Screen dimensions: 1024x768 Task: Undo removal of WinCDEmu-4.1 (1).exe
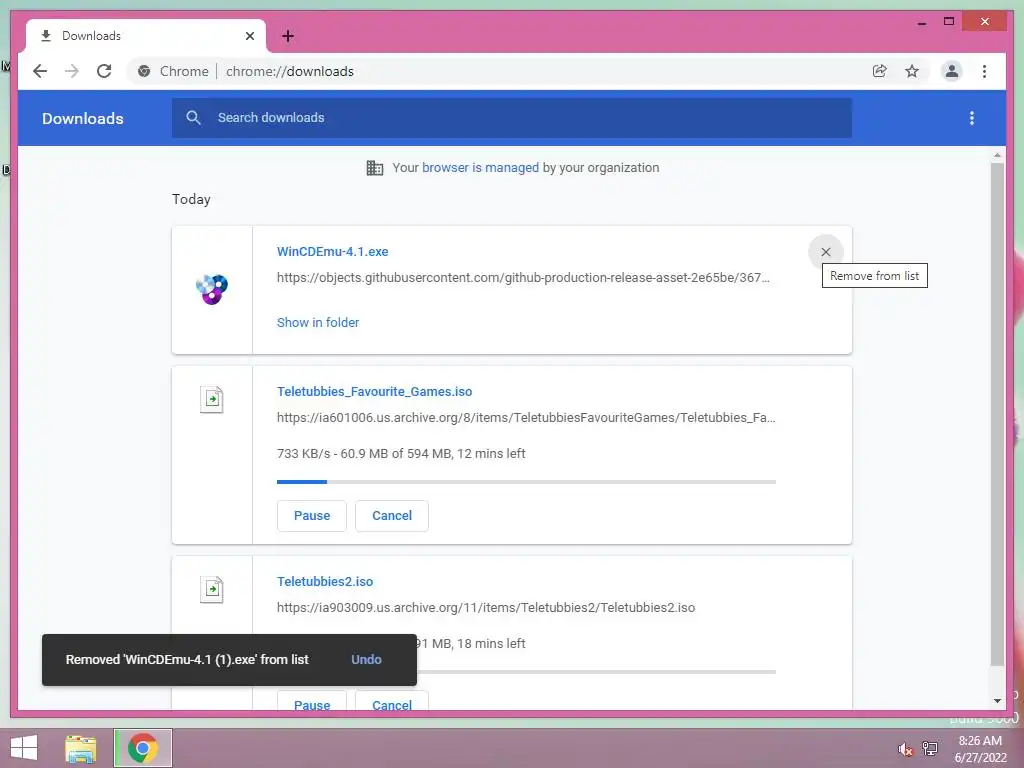366,660
